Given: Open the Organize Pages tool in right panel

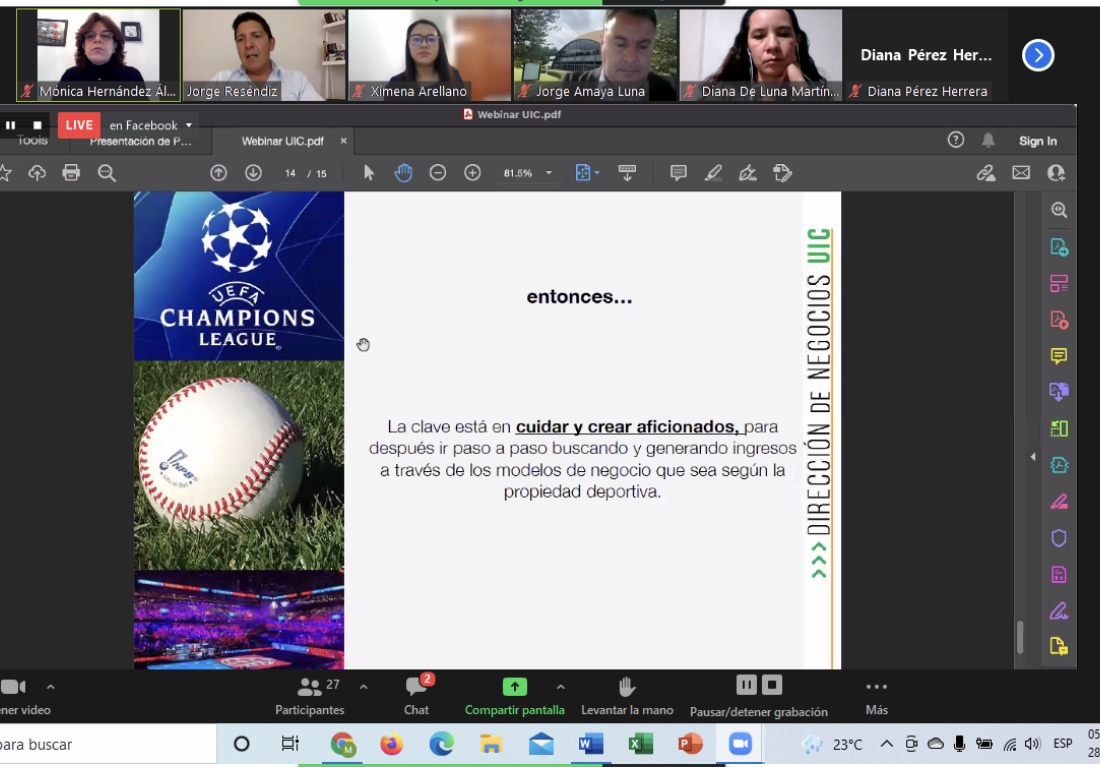Looking at the screenshot, I should (x=1059, y=284).
